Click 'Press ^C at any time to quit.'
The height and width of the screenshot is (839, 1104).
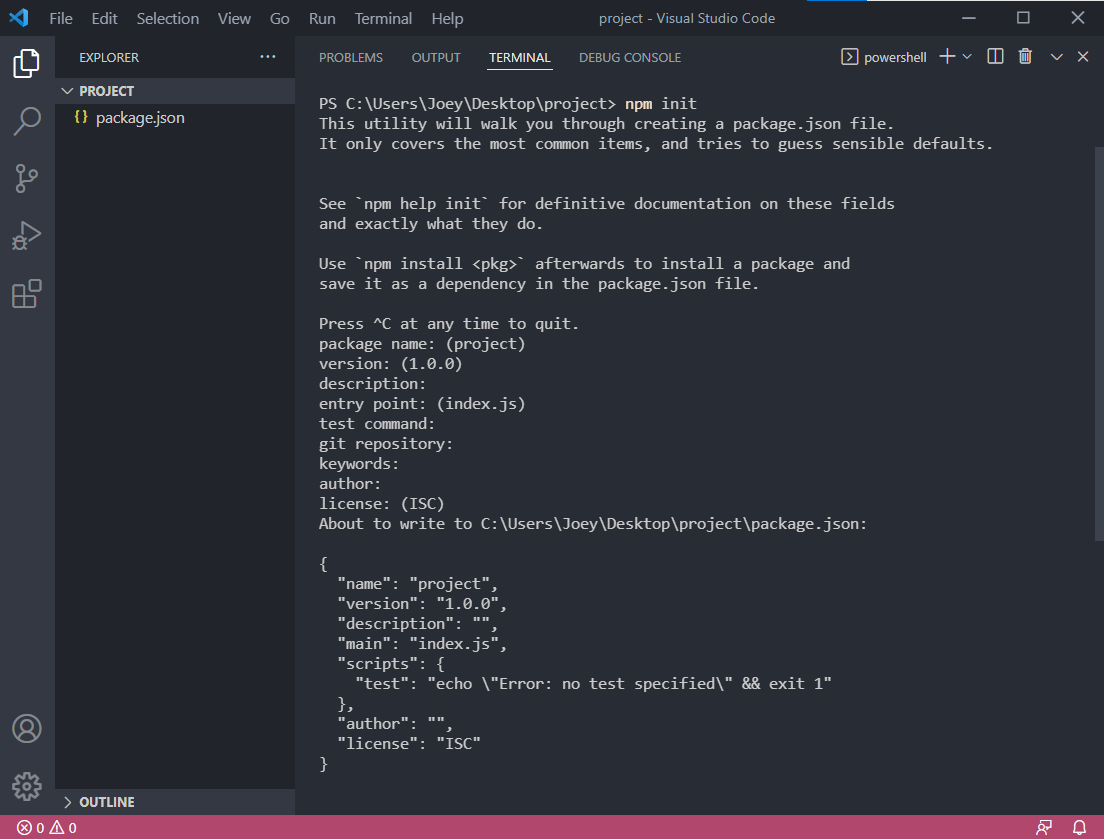[x=448, y=323]
